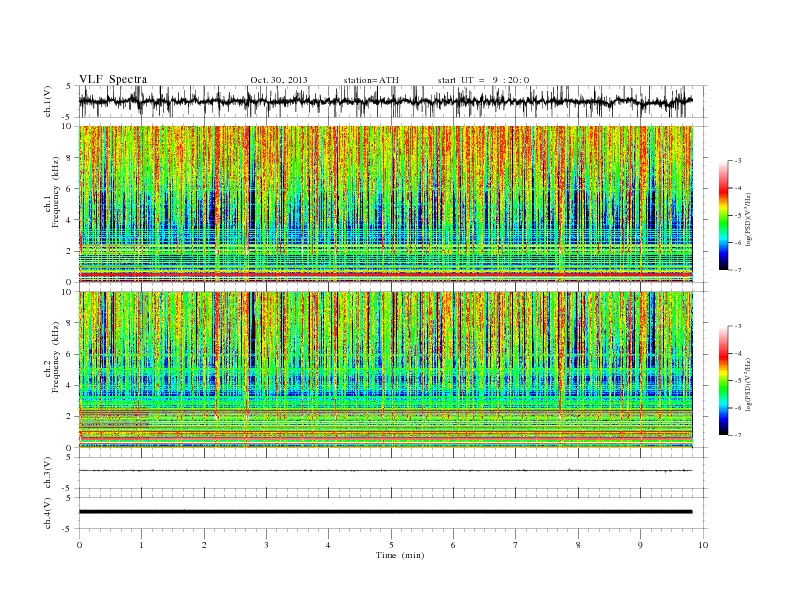
Task: Click the "-5" tick on the upper colorbar
Action: click(738, 216)
